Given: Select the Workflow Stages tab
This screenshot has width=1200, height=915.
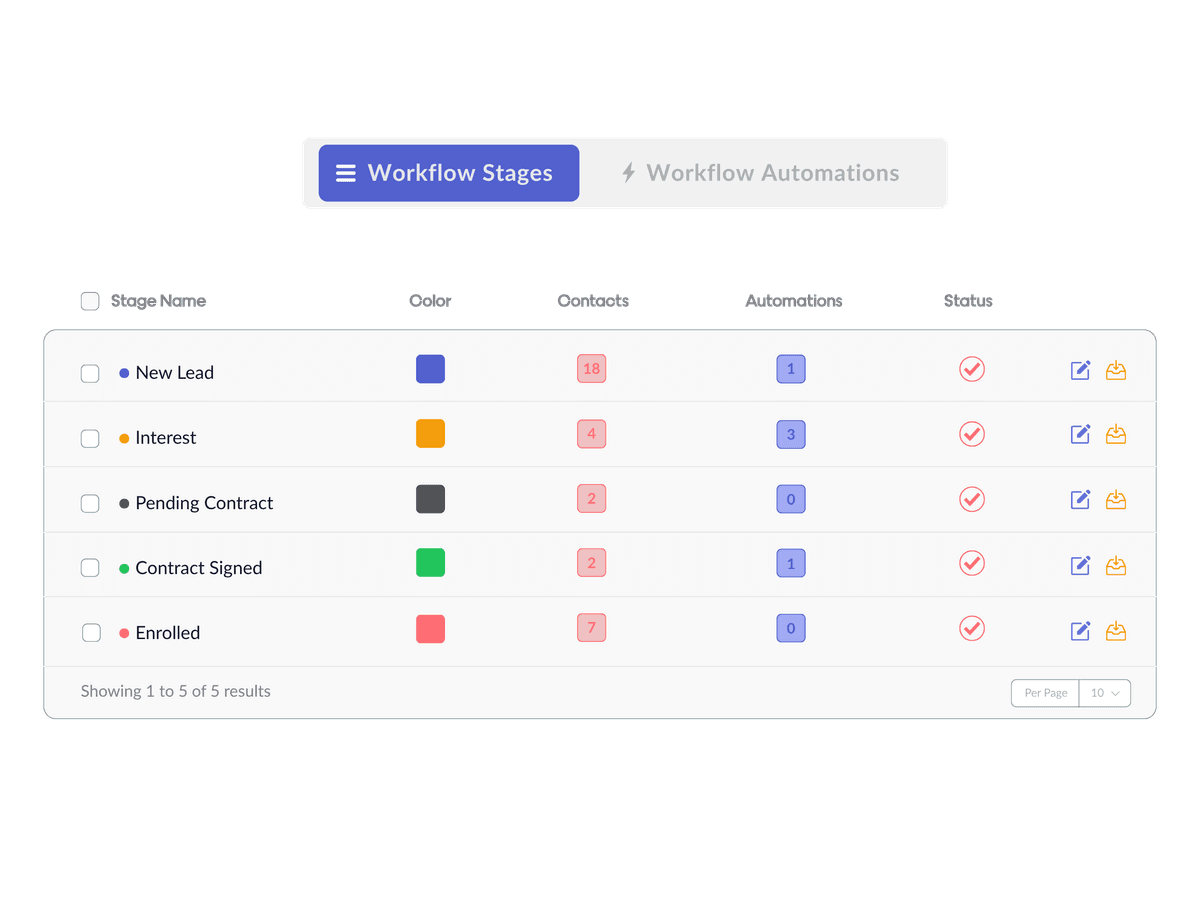Looking at the screenshot, I should tap(448, 173).
